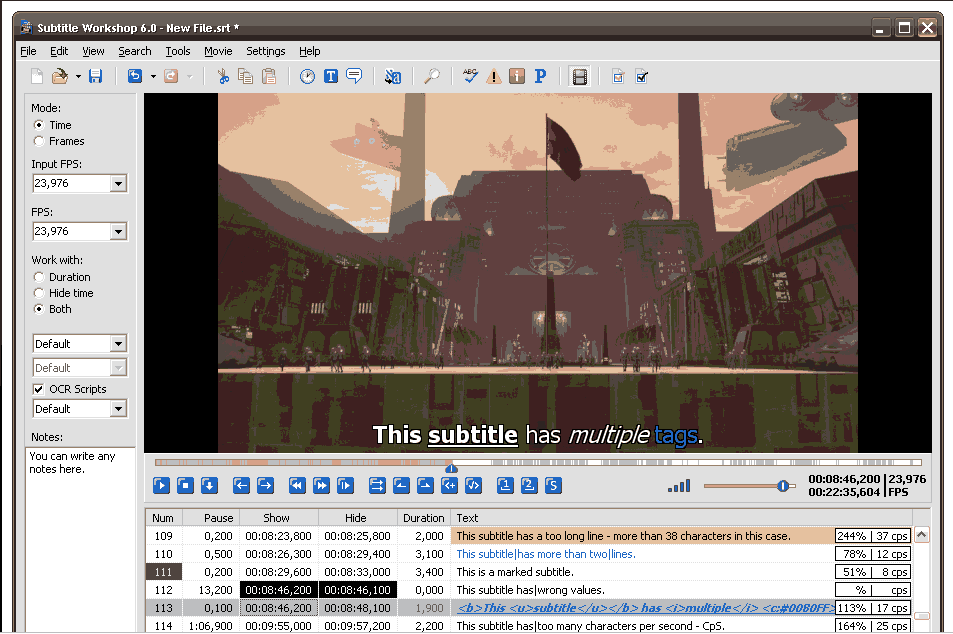The image size is (953, 634).
Task: Open the Search tool with the magnifier icon
Action: [x=432, y=76]
